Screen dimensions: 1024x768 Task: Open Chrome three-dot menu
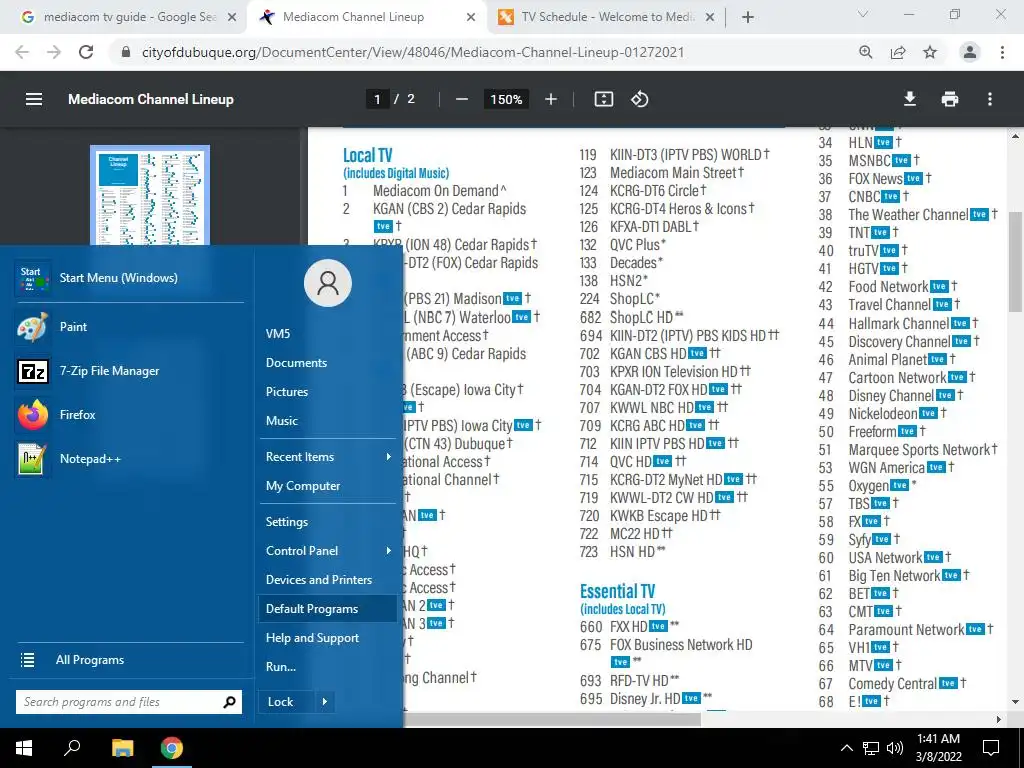tap(1002, 52)
